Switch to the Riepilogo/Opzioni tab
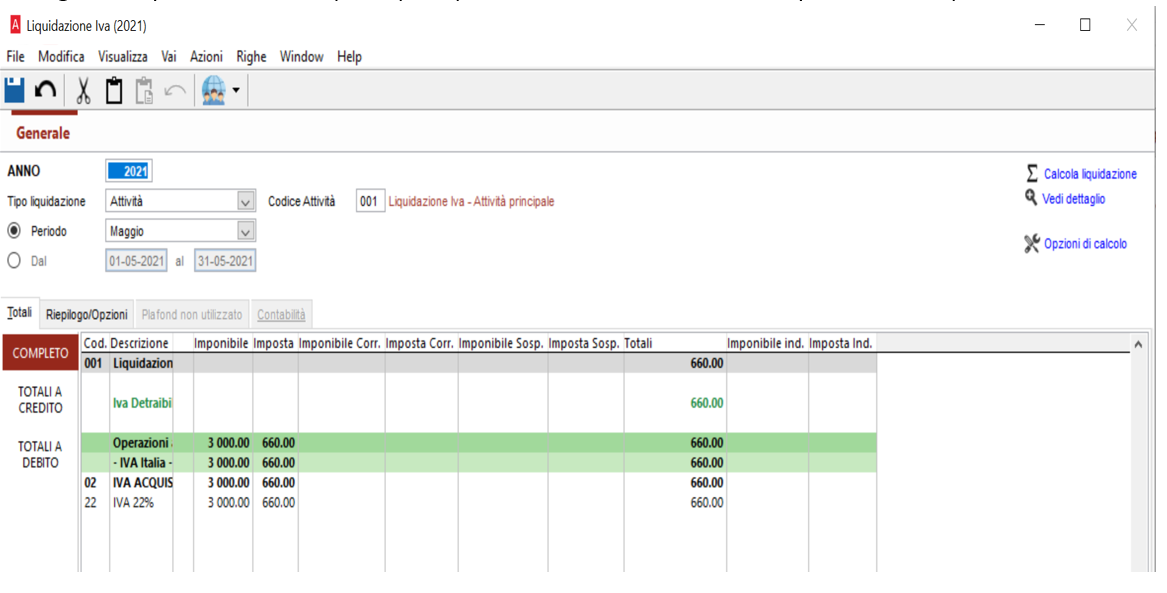1167x593 pixels. tap(86, 315)
